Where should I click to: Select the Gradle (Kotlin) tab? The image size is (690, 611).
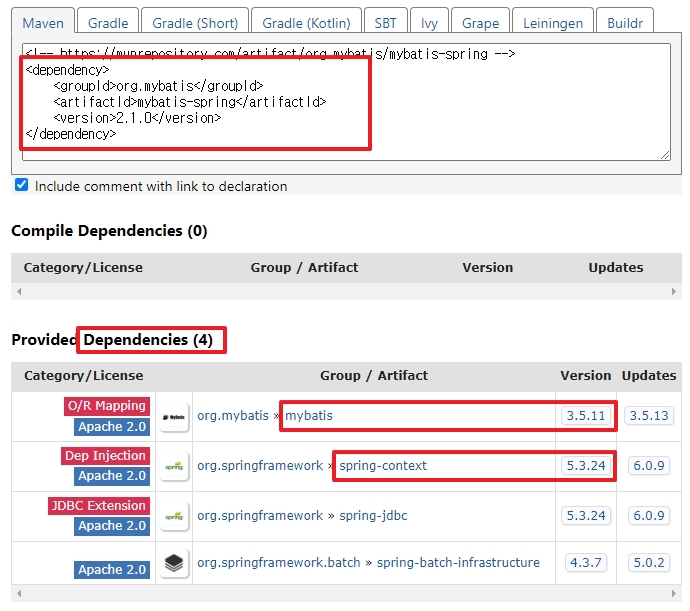[306, 22]
